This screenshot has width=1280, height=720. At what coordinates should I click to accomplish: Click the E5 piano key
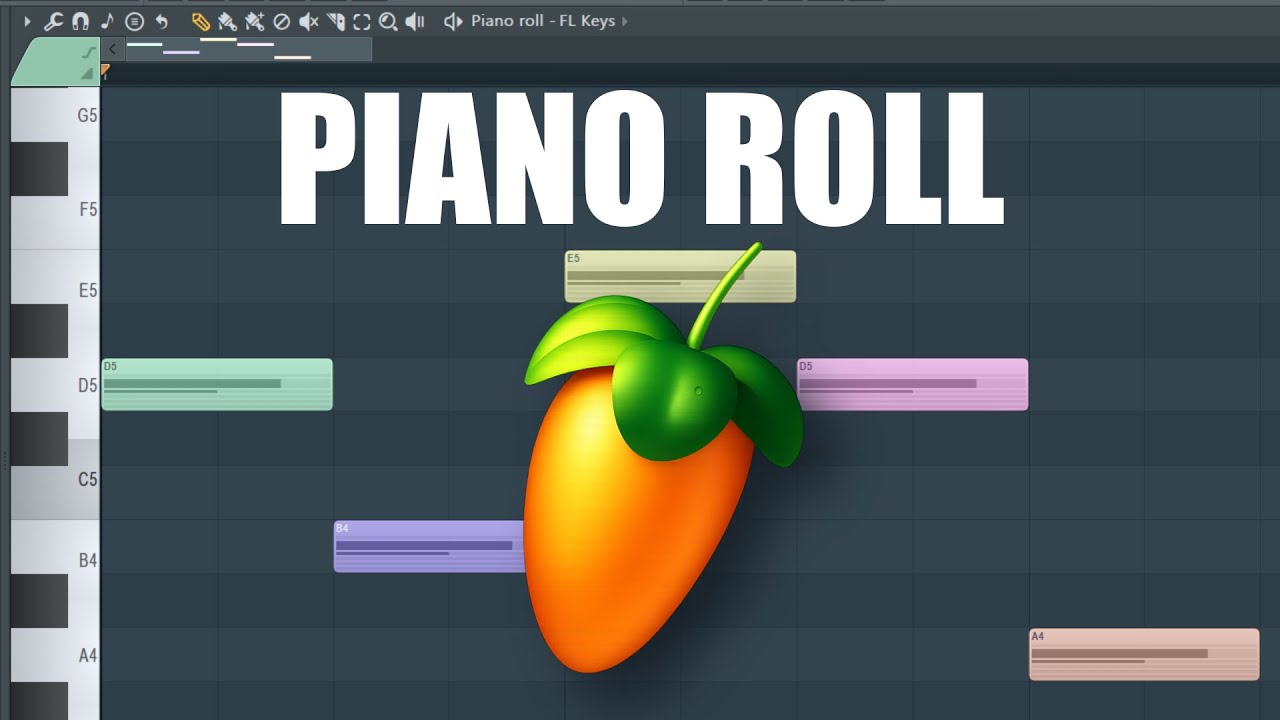[x=84, y=290]
